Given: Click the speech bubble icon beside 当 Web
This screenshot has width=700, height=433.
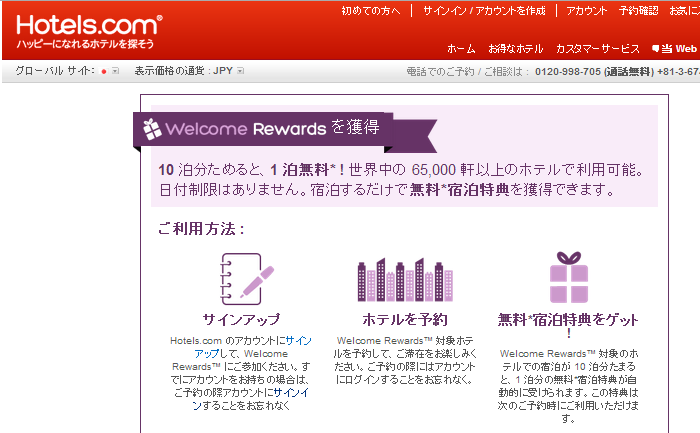Looking at the screenshot, I should [x=655, y=49].
